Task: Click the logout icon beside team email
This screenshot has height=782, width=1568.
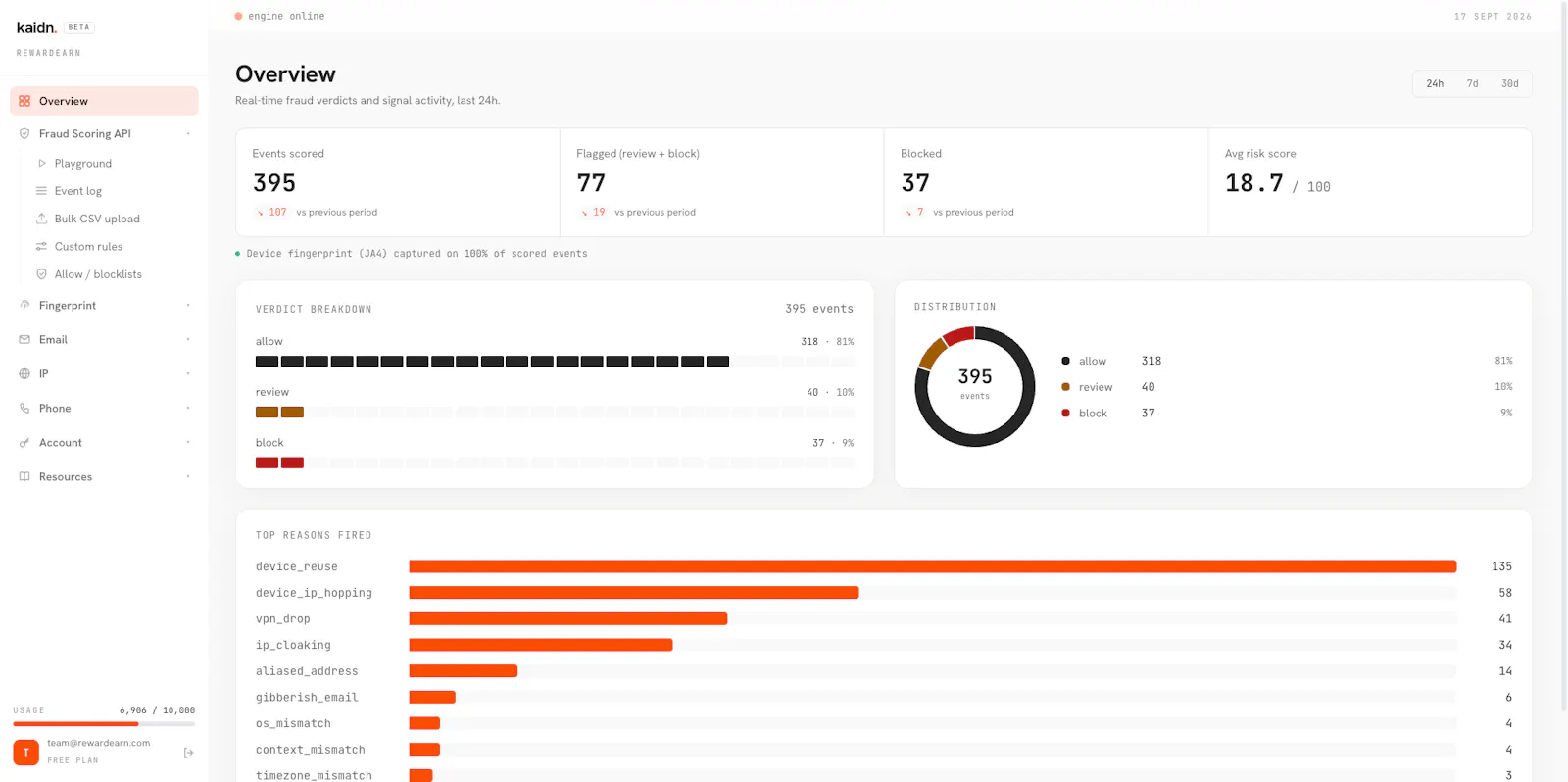Action: (188, 753)
